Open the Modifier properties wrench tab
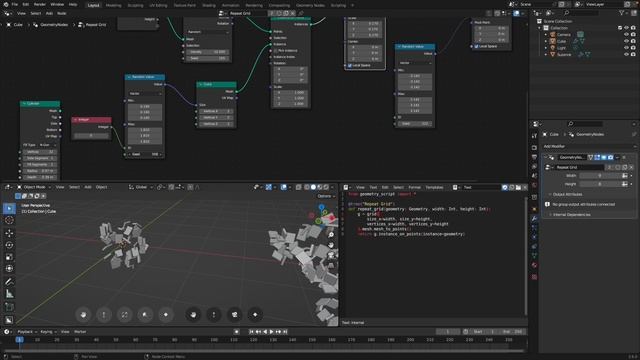Viewport: 640px width, 360px height. click(x=534, y=219)
